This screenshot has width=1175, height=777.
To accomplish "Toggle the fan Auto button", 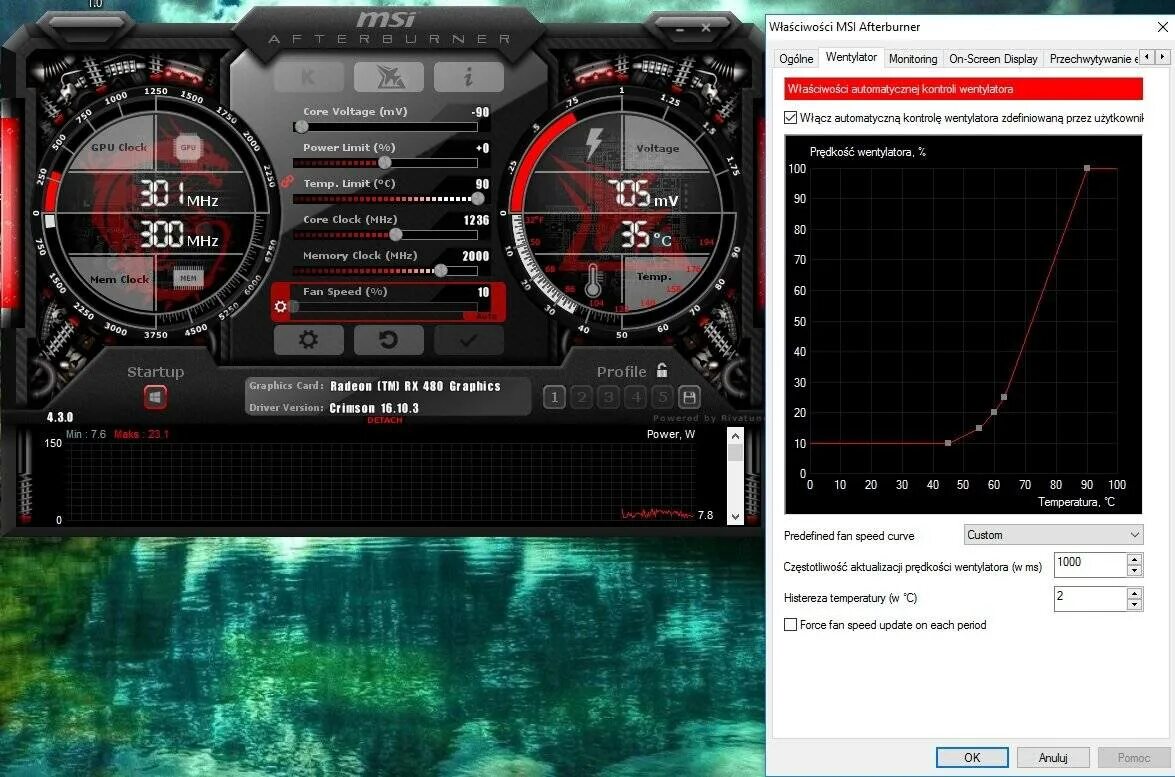I will click(487, 316).
